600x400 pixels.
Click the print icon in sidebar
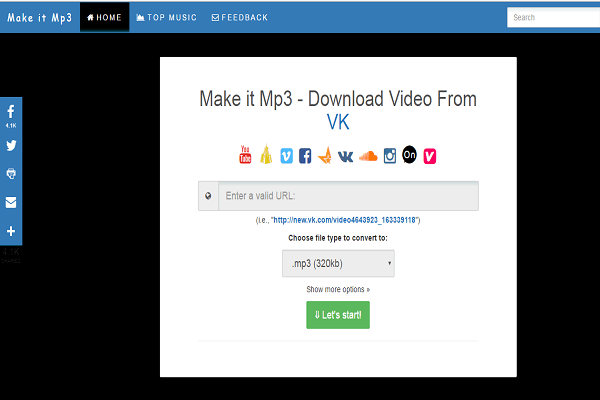point(11,174)
